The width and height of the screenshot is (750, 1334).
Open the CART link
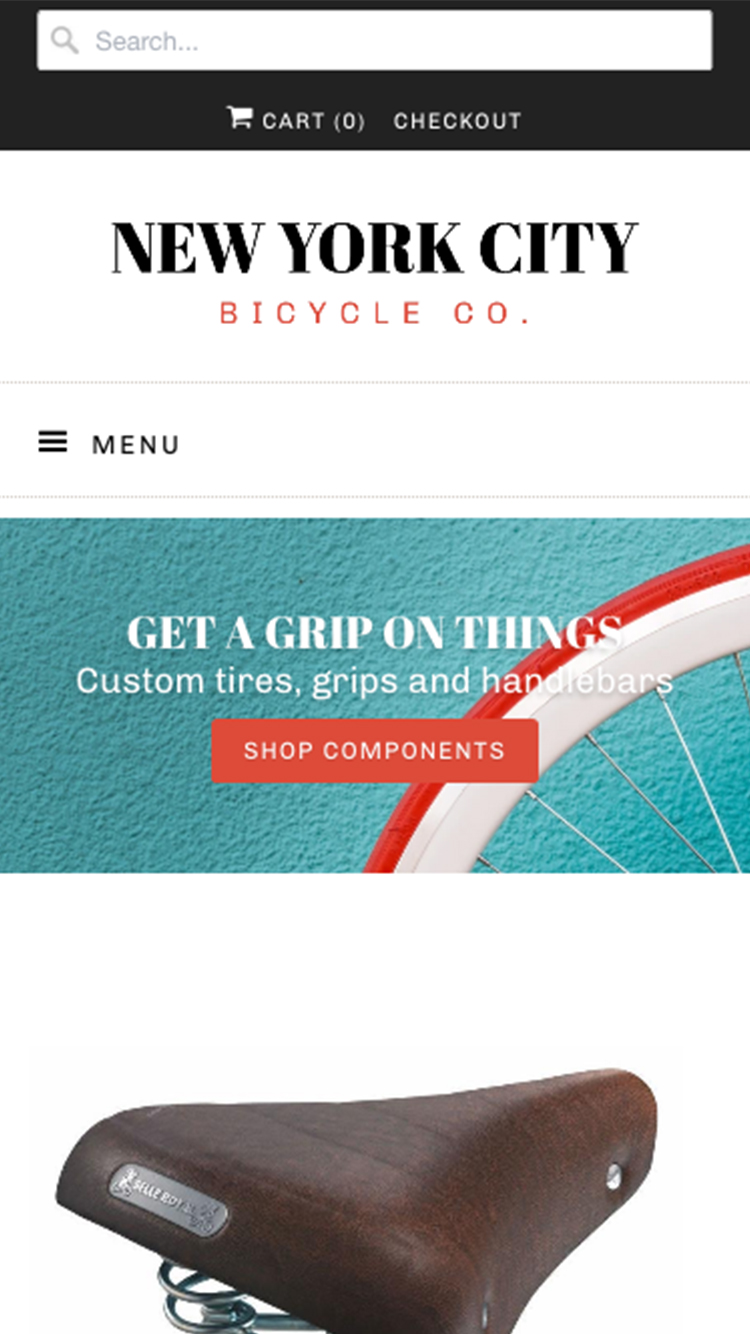pyautogui.click(x=296, y=121)
